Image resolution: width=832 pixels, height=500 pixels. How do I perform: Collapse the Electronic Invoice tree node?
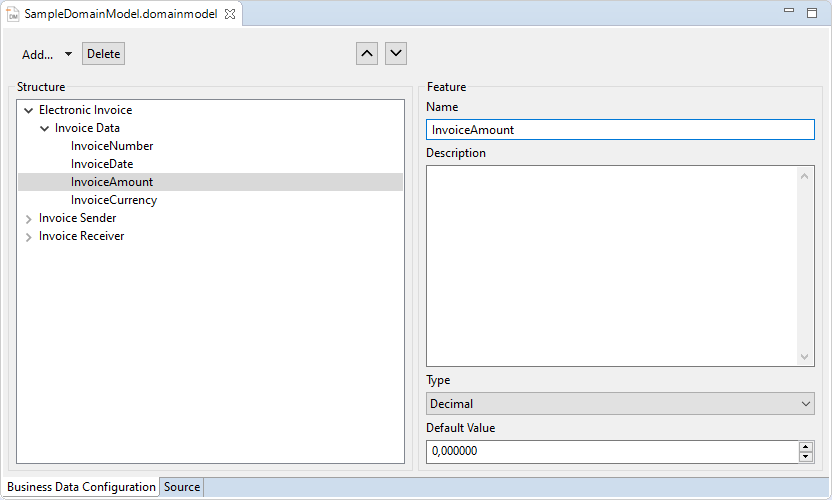[28, 110]
